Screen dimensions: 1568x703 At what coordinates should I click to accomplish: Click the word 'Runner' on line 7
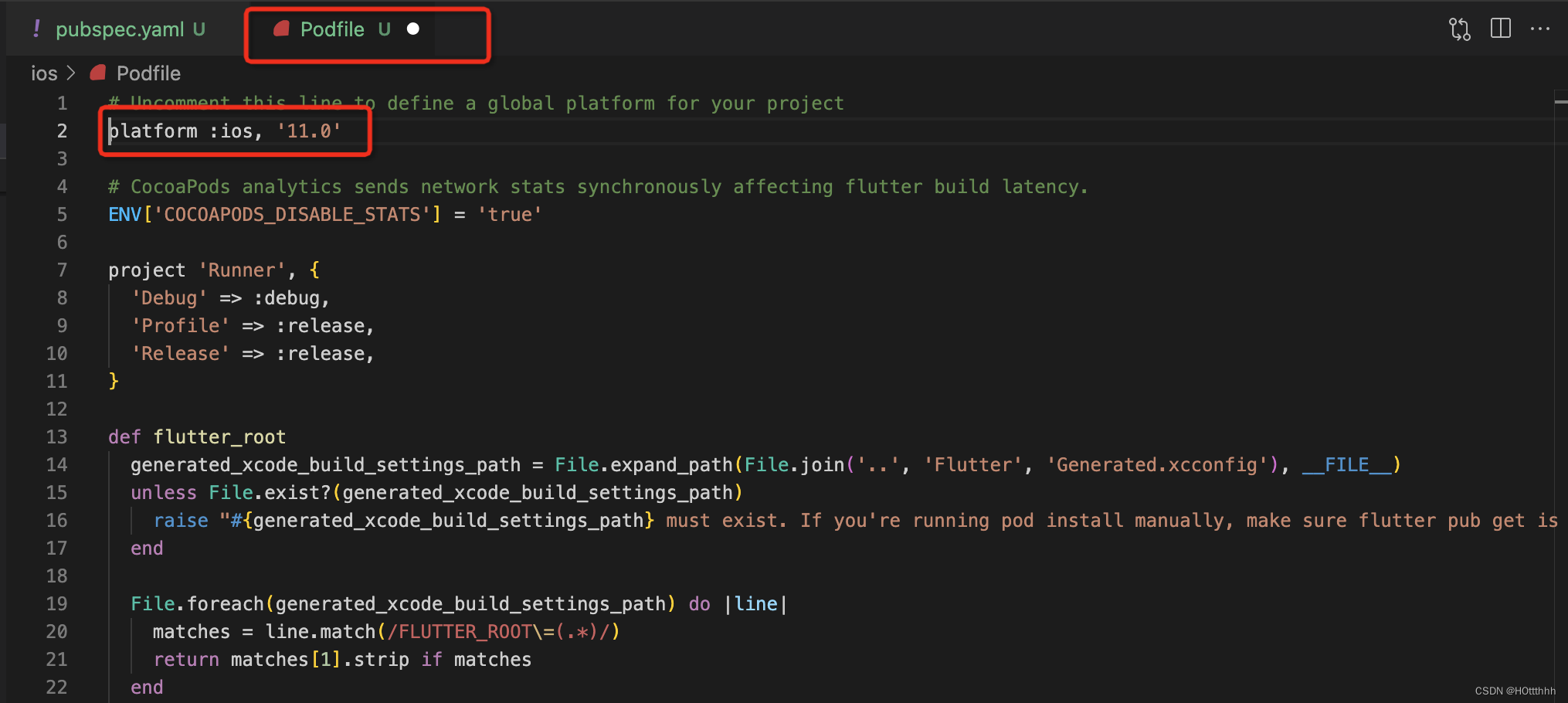(x=242, y=270)
